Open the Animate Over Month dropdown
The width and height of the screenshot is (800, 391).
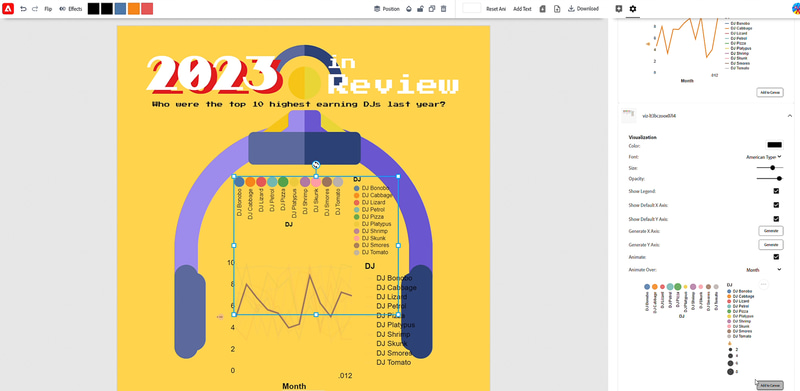(x=764, y=270)
